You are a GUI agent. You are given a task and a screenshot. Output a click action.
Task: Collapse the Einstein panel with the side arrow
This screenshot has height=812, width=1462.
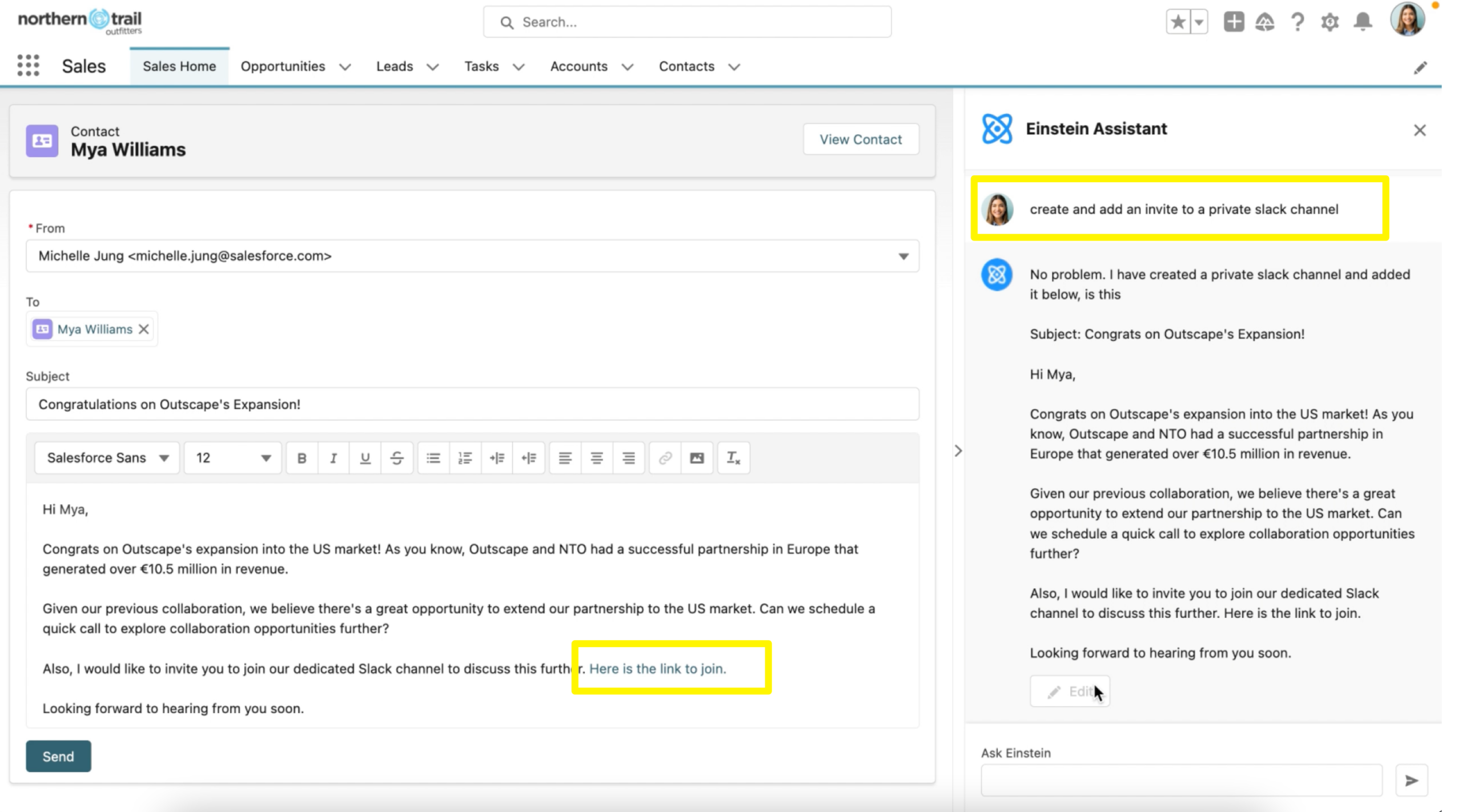click(x=958, y=451)
